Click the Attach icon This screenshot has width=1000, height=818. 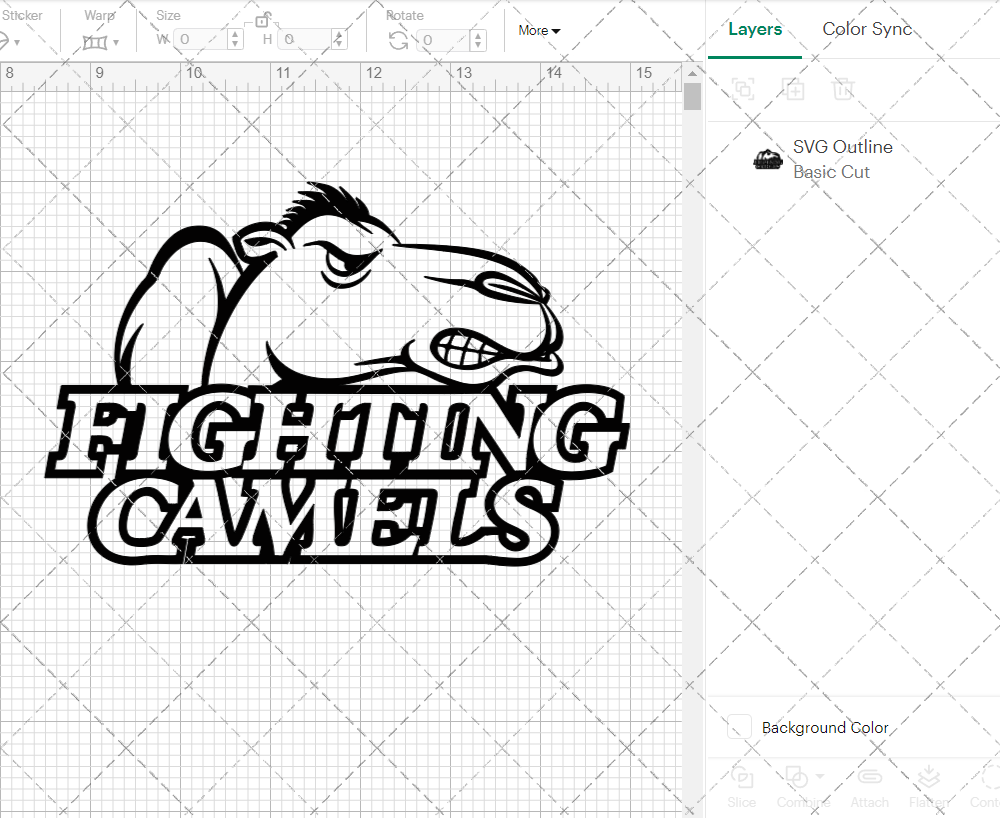point(869,777)
